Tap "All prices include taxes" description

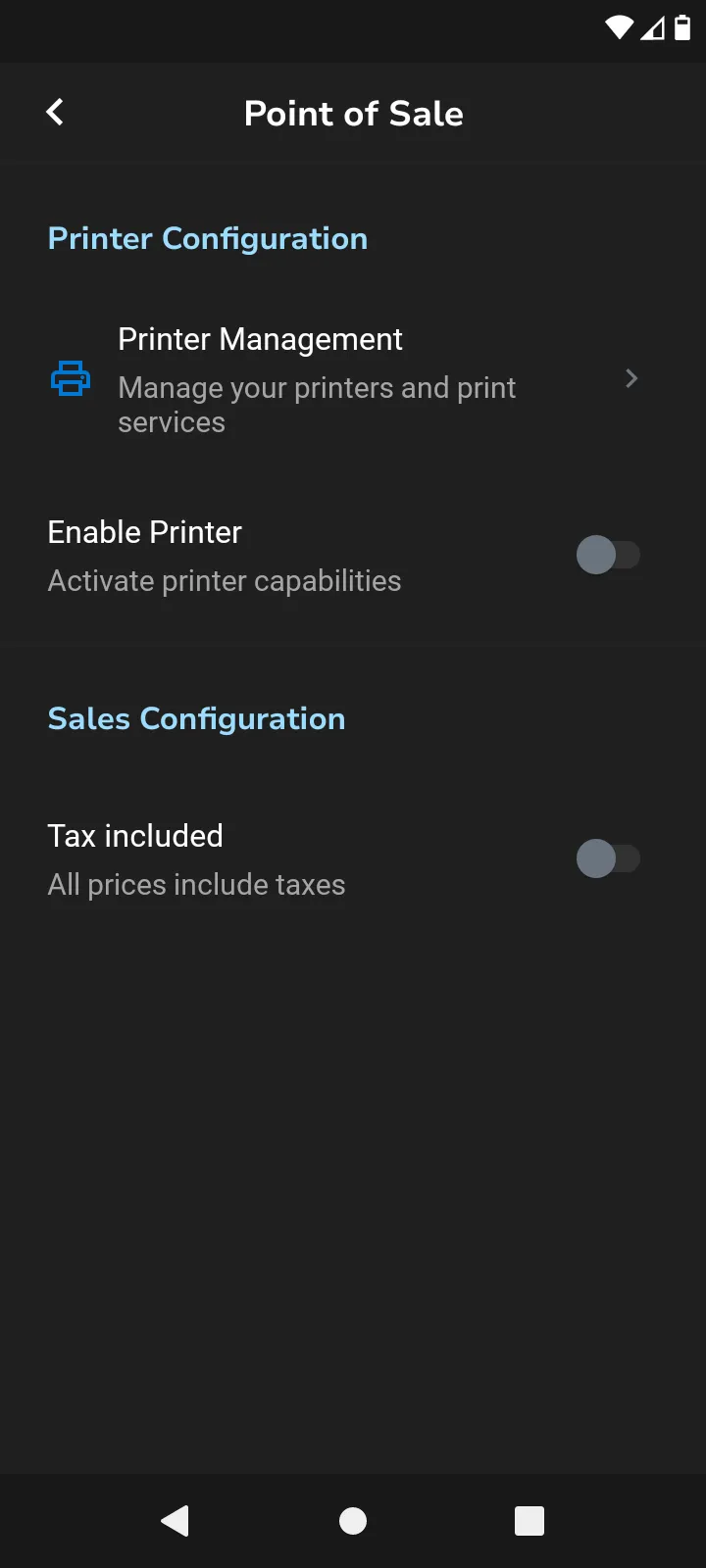point(196,885)
